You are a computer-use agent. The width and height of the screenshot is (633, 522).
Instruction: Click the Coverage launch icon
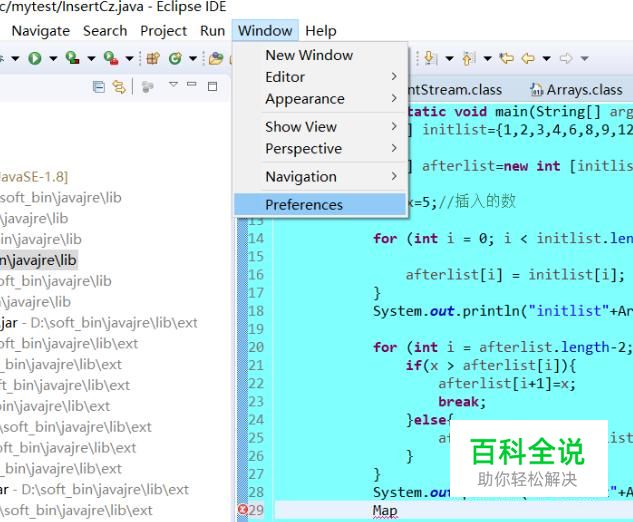(x=72, y=58)
